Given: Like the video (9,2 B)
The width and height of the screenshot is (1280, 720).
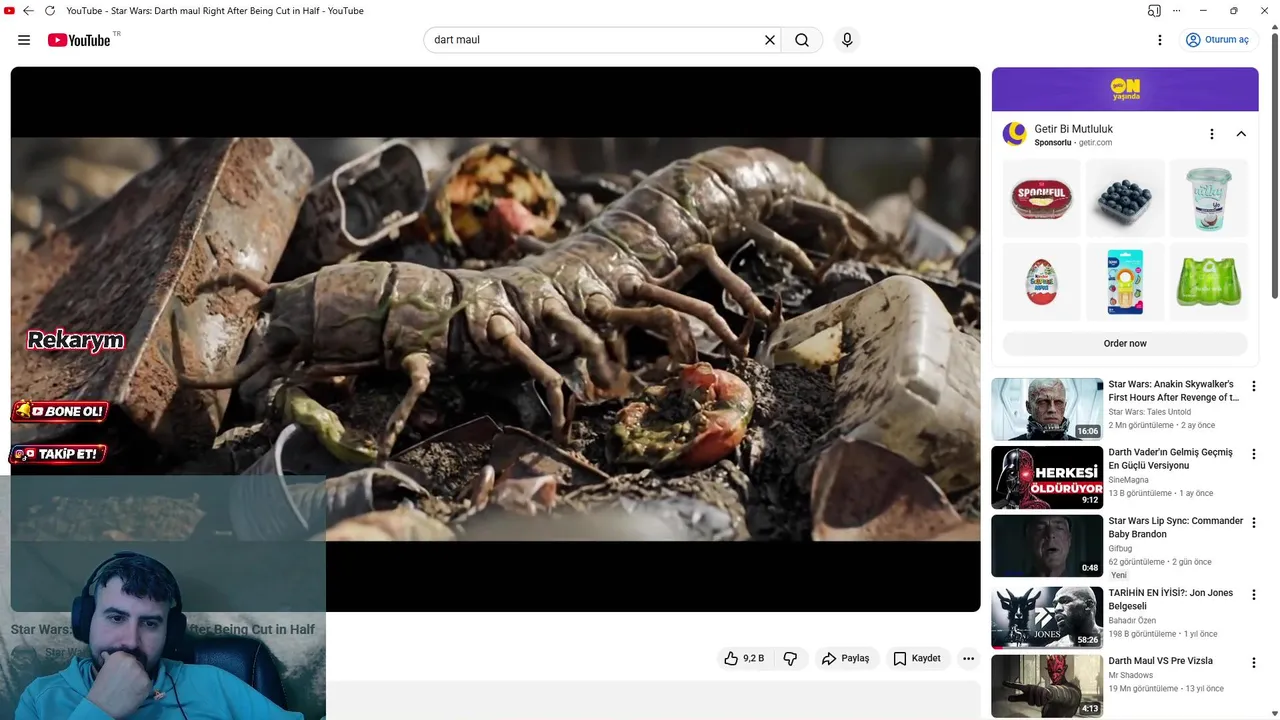Looking at the screenshot, I should [744, 658].
